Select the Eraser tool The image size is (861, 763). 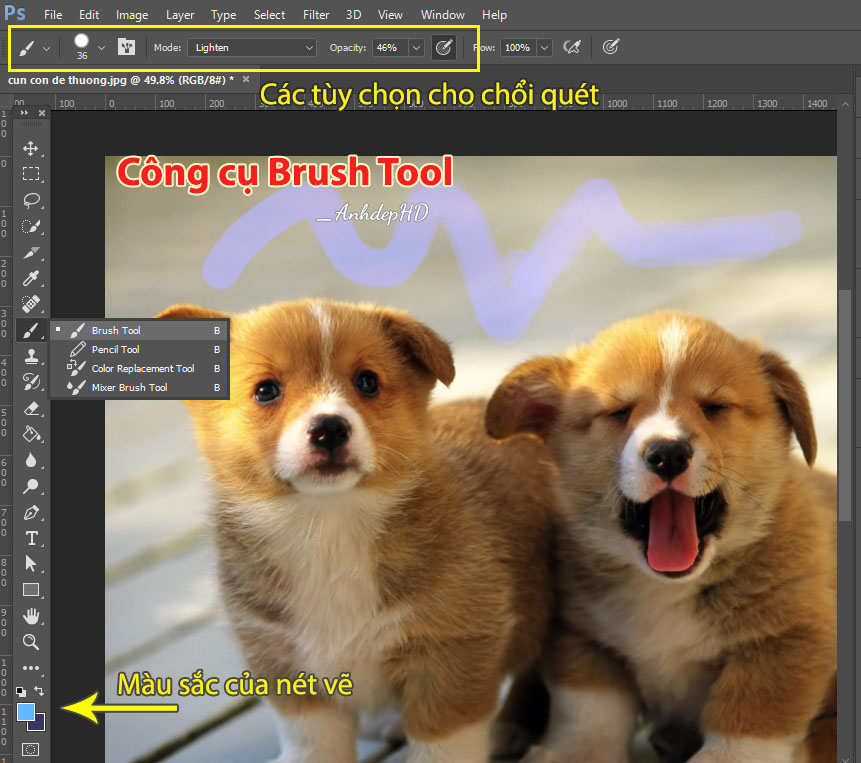coord(31,408)
